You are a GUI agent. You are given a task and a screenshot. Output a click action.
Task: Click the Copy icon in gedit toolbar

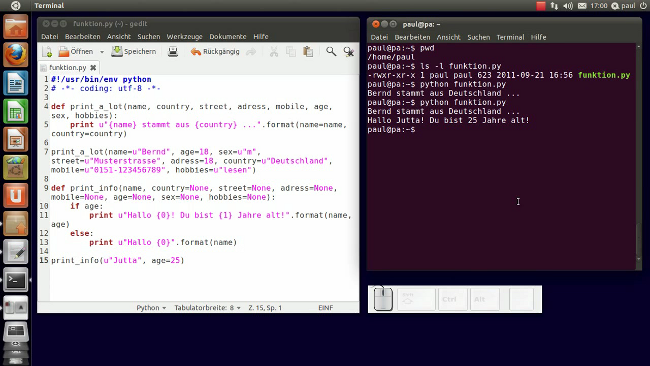click(291, 52)
